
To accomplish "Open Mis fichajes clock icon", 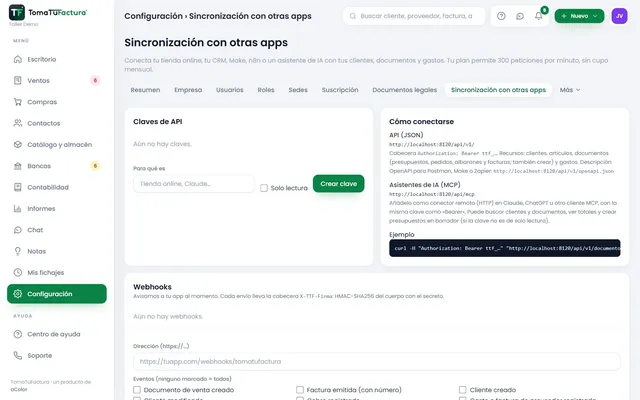I will click(18, 272).
